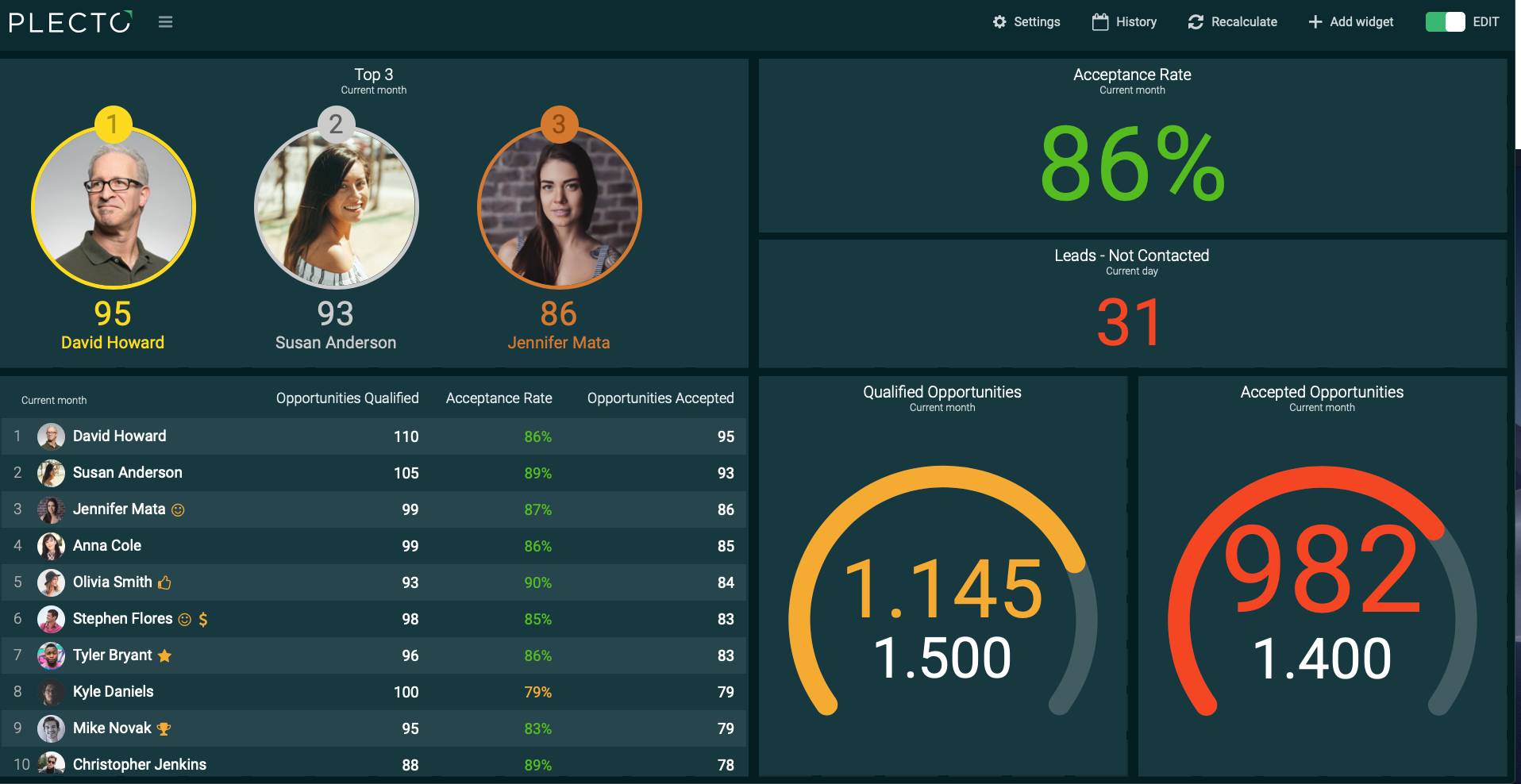1521x784 pixels.
Task: Click the trophy icon beside Mike Novak
Action: [x=164, y=728]
